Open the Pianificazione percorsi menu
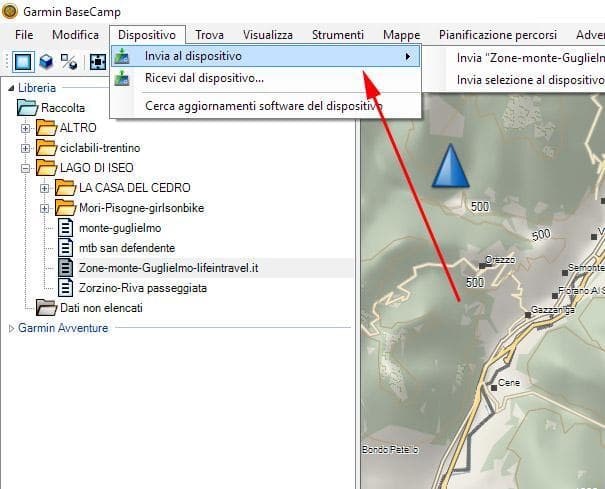The height and width of the screenshot is (489, 605). pyautogui.click(x=497, y=35)
